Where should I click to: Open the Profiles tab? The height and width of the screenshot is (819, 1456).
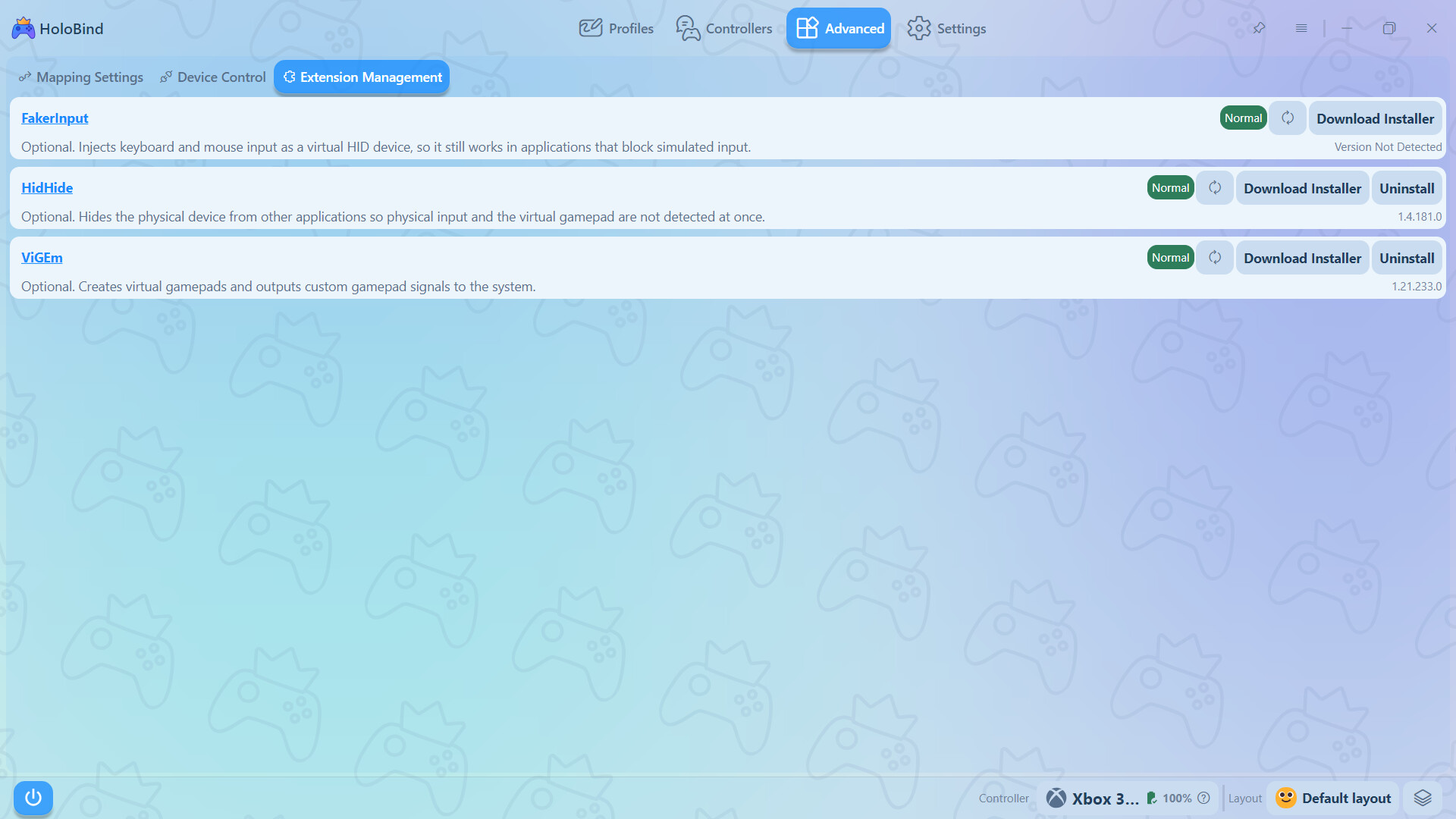(616, 28)
